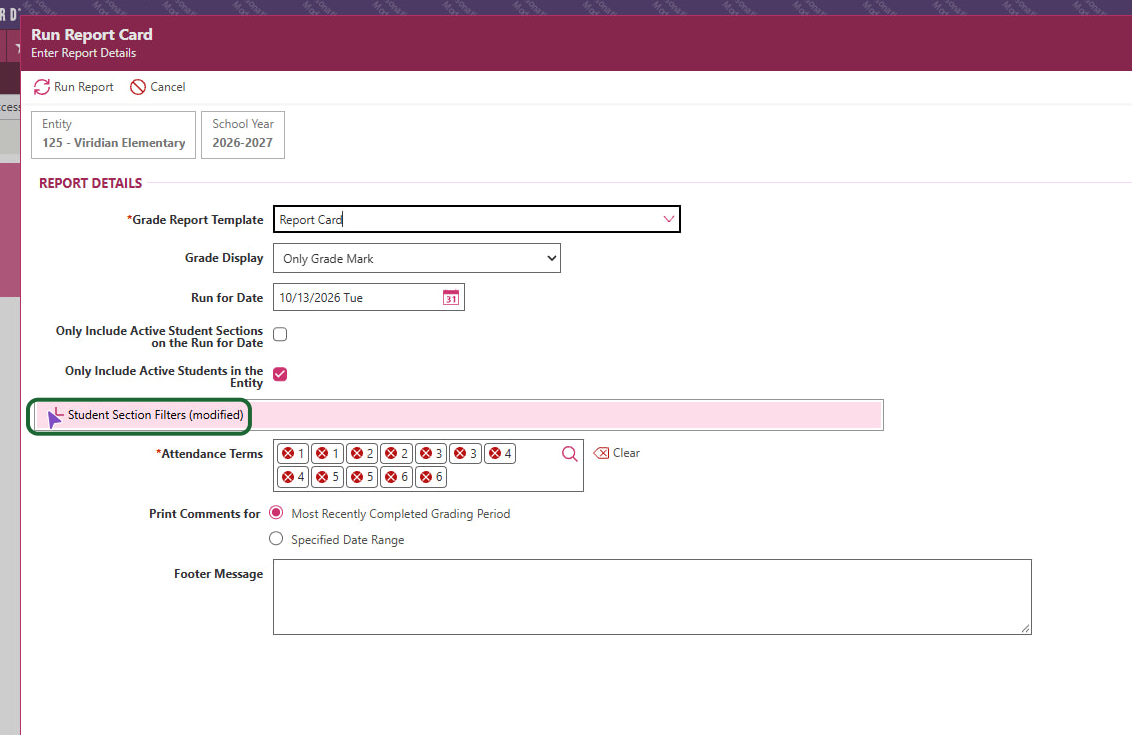Select Most Recently Completed Grading Period
The height and width of the screenshot is (735, 1132).
[x=276, y=513]
